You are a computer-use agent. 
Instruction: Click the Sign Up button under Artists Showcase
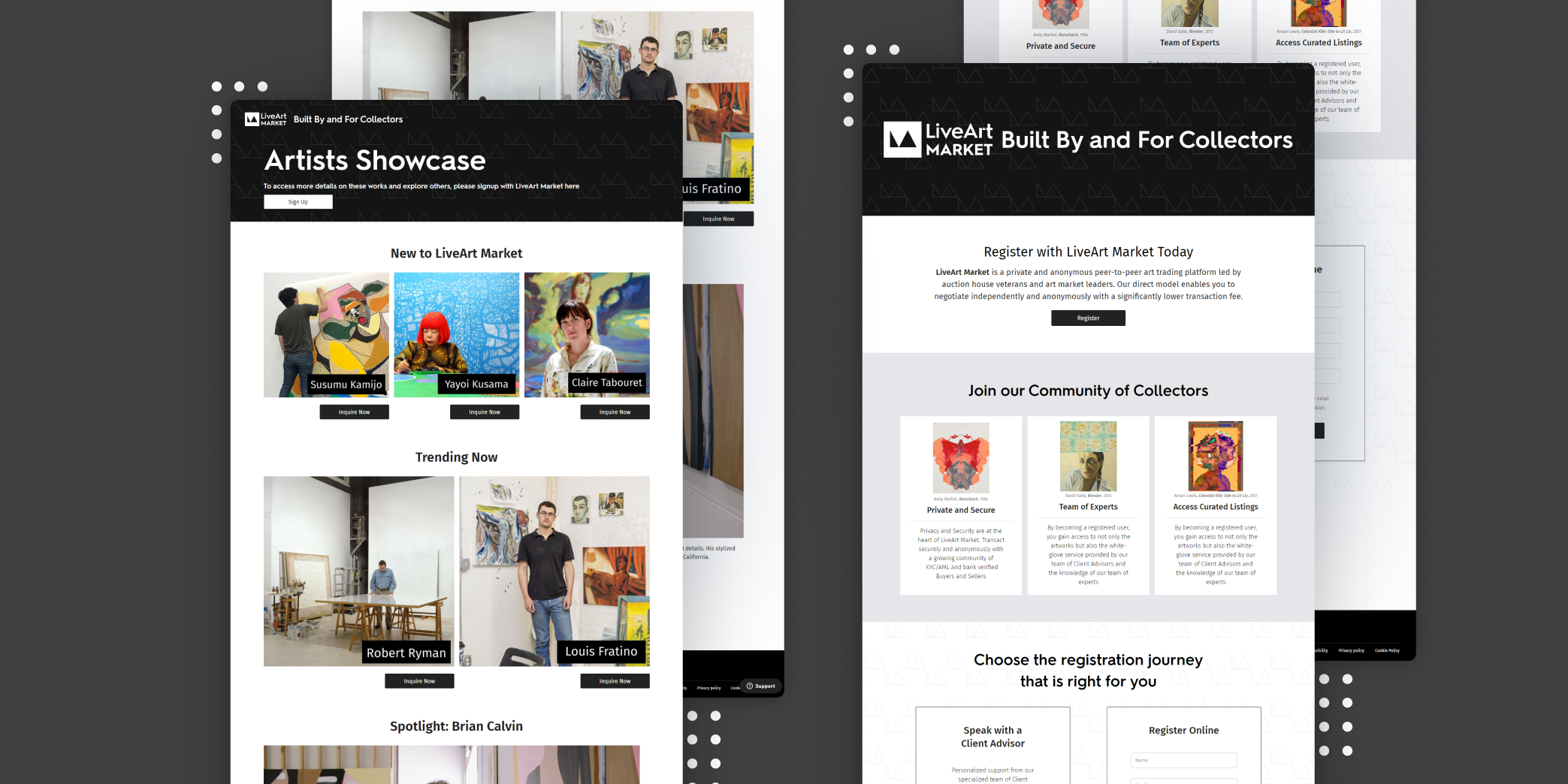tap(298, 202)
